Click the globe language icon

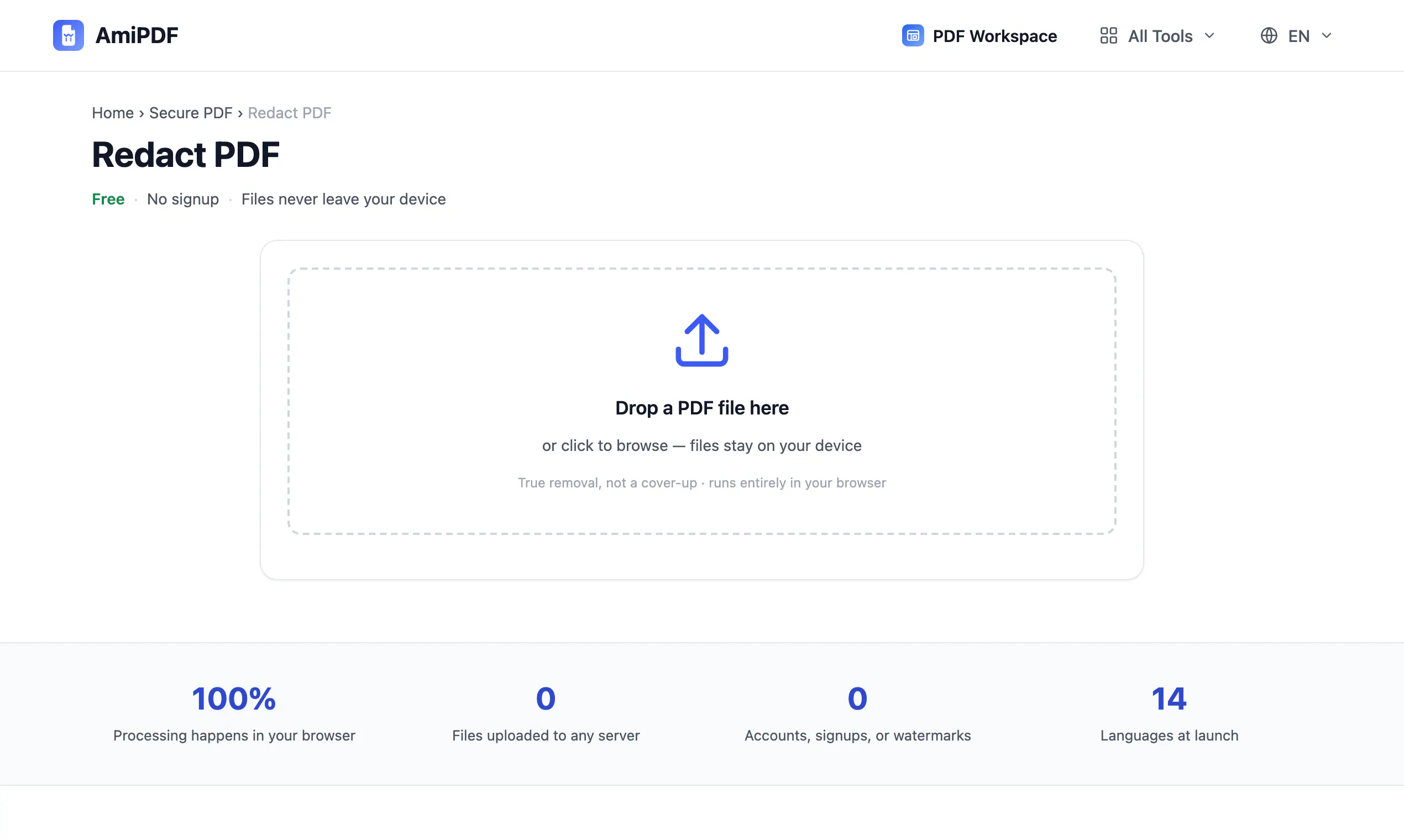click(1269, 36)
